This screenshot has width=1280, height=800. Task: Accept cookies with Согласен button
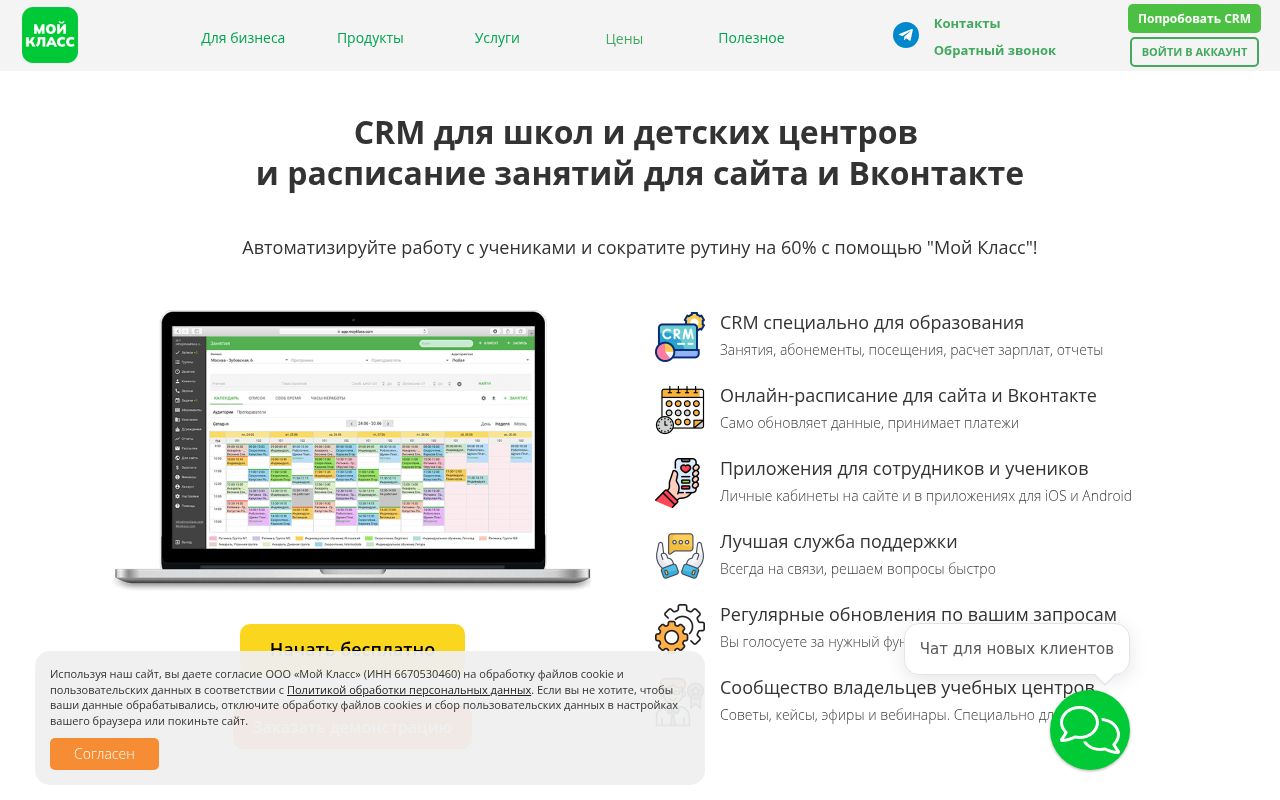click(x=104, y=754)
